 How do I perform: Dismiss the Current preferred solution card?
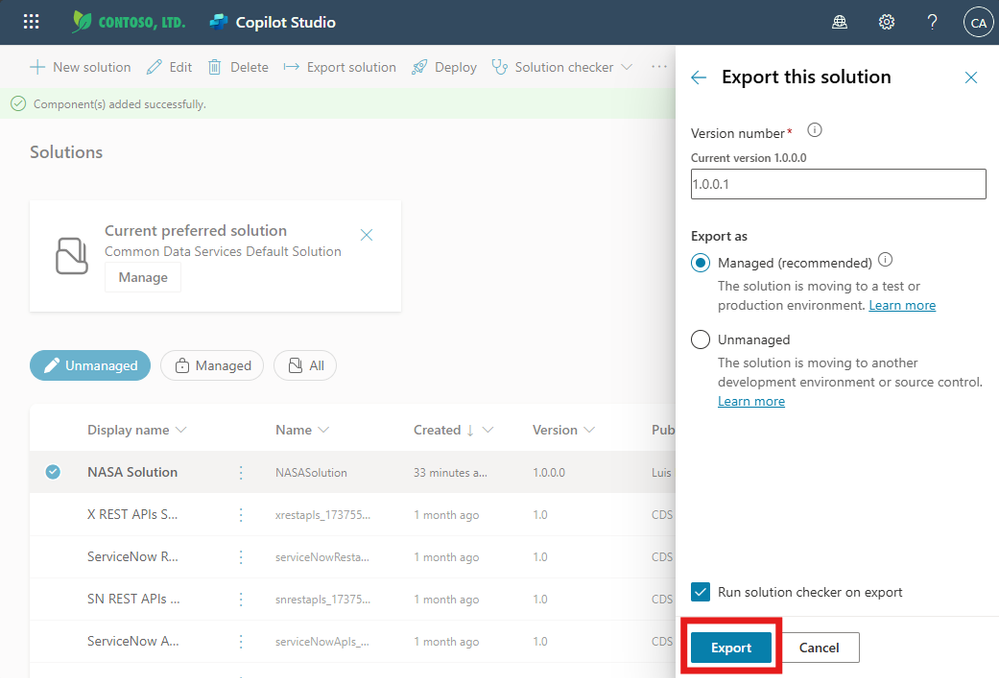[366, 235]
